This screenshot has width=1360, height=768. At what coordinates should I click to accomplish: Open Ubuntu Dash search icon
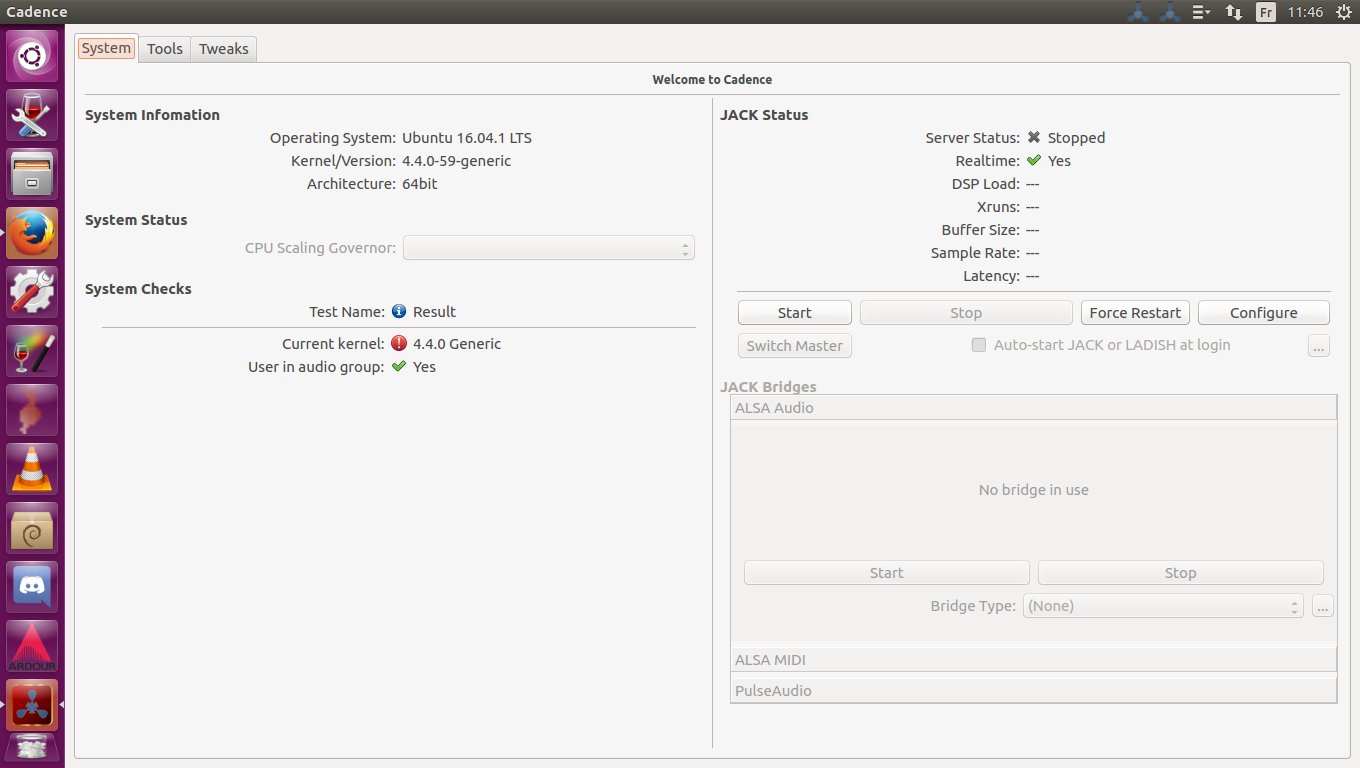click(x=32, y=56)
